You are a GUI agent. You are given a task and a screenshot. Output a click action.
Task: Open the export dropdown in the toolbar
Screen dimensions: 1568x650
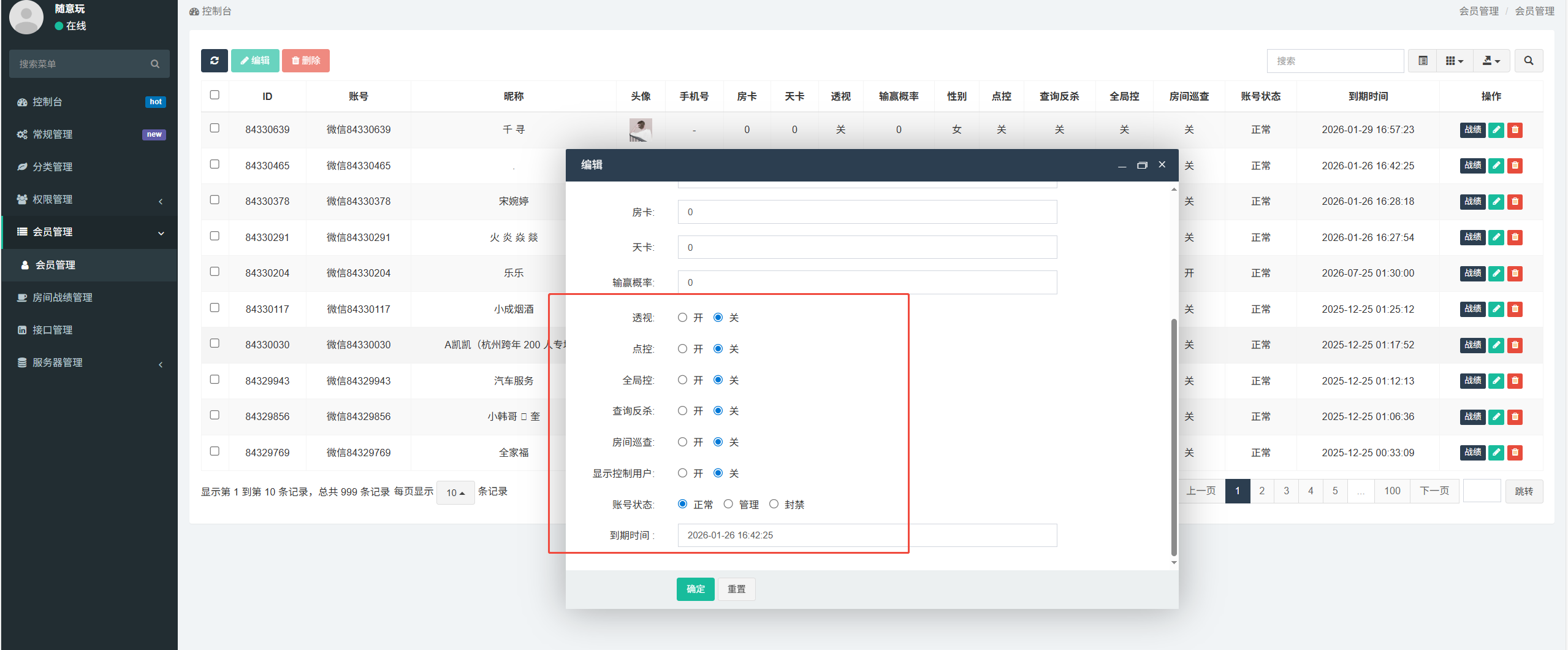[x=1491, y=61]
